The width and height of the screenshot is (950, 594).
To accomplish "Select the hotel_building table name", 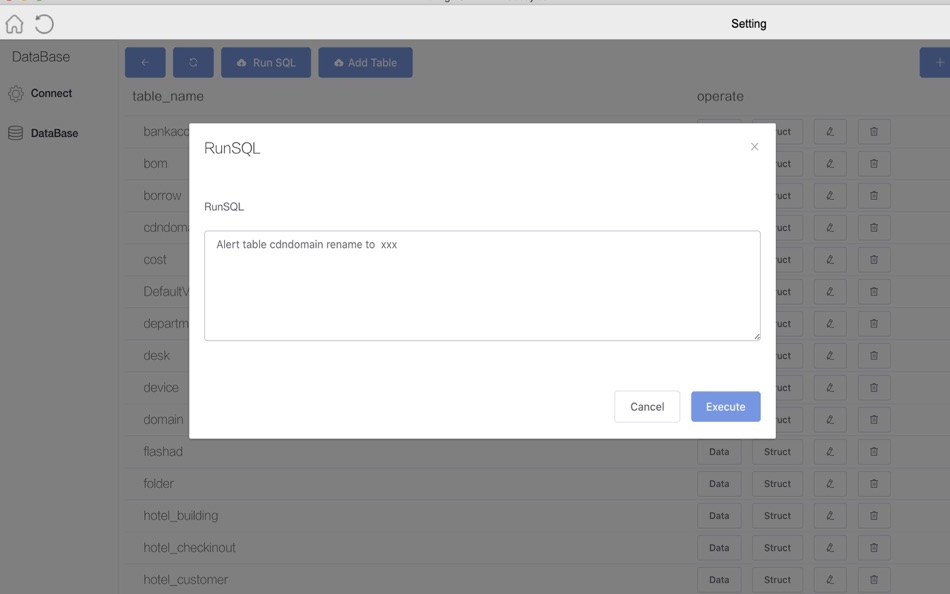I will tap(181, 516).
